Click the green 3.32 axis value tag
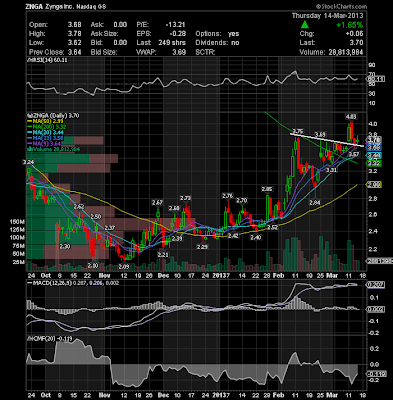The image size is (393, 400). pyautogui.click(x=374, y=163)
